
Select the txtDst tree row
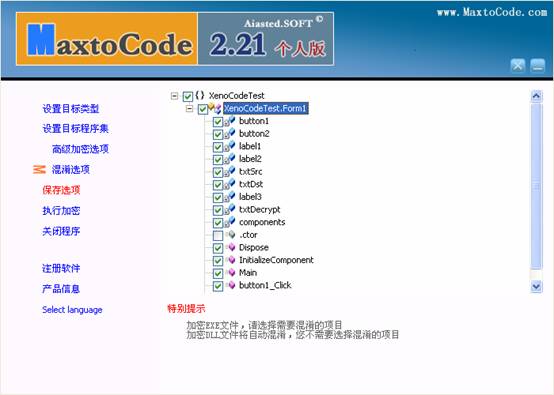251,184
